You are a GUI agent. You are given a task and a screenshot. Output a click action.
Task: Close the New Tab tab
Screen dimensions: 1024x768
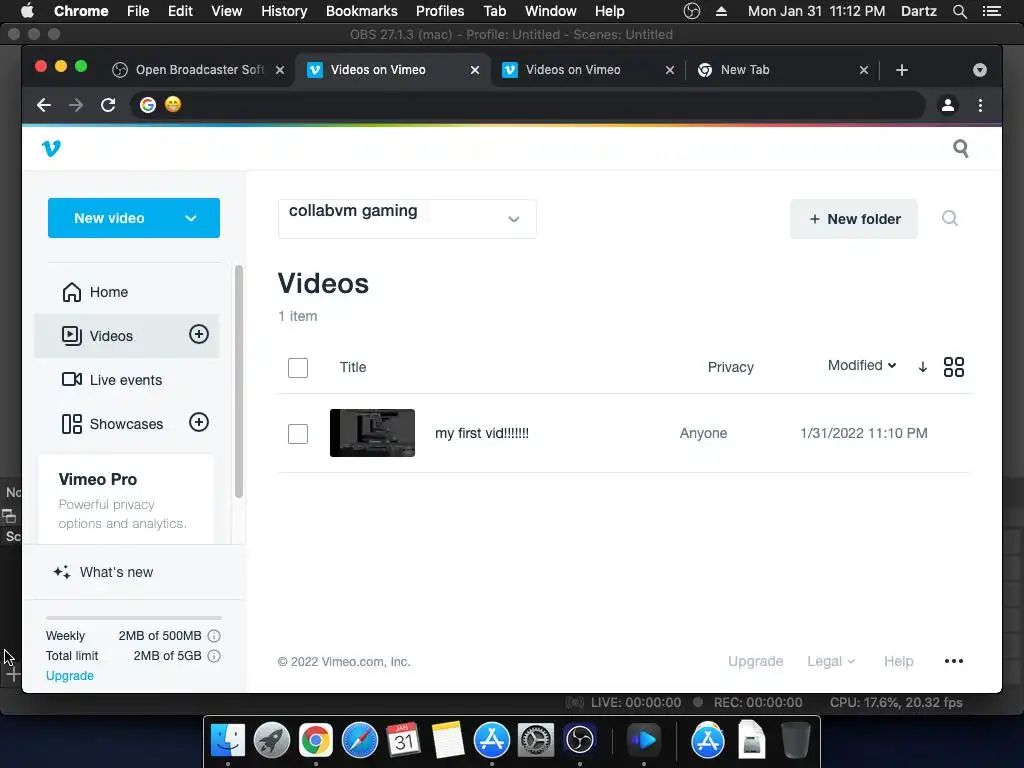863,70
